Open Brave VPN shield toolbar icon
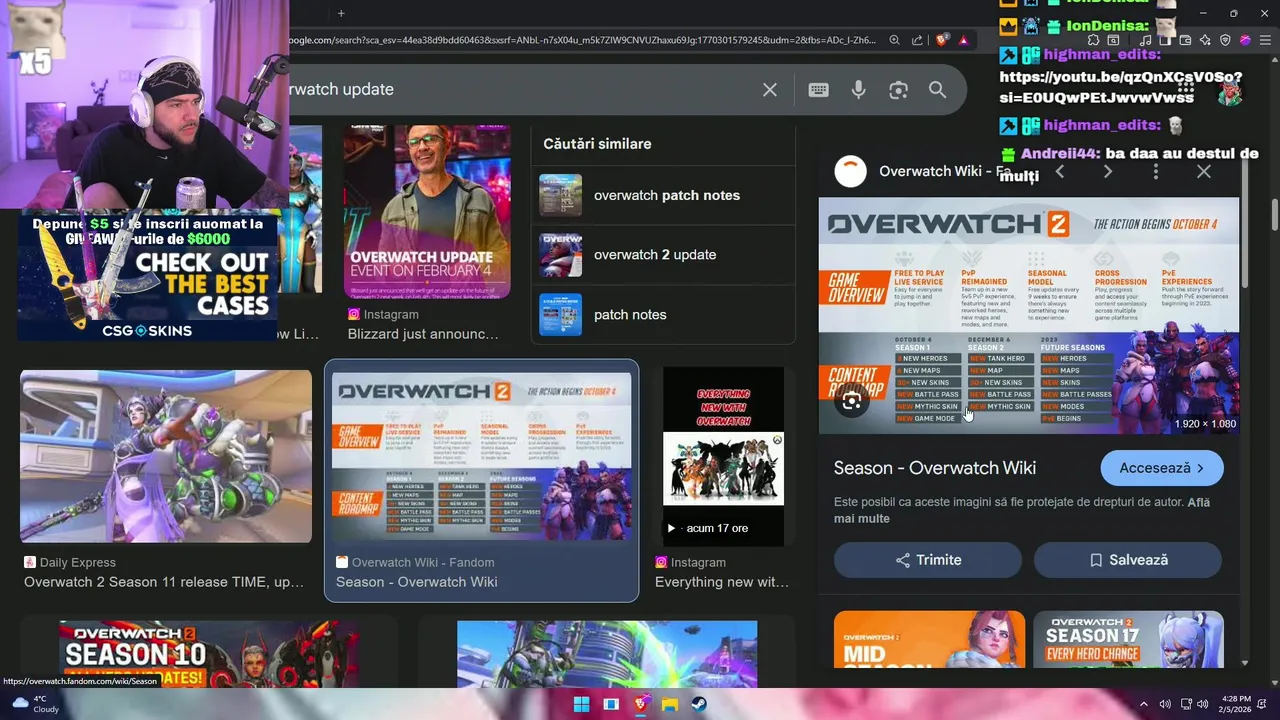 click(1226, 40)
